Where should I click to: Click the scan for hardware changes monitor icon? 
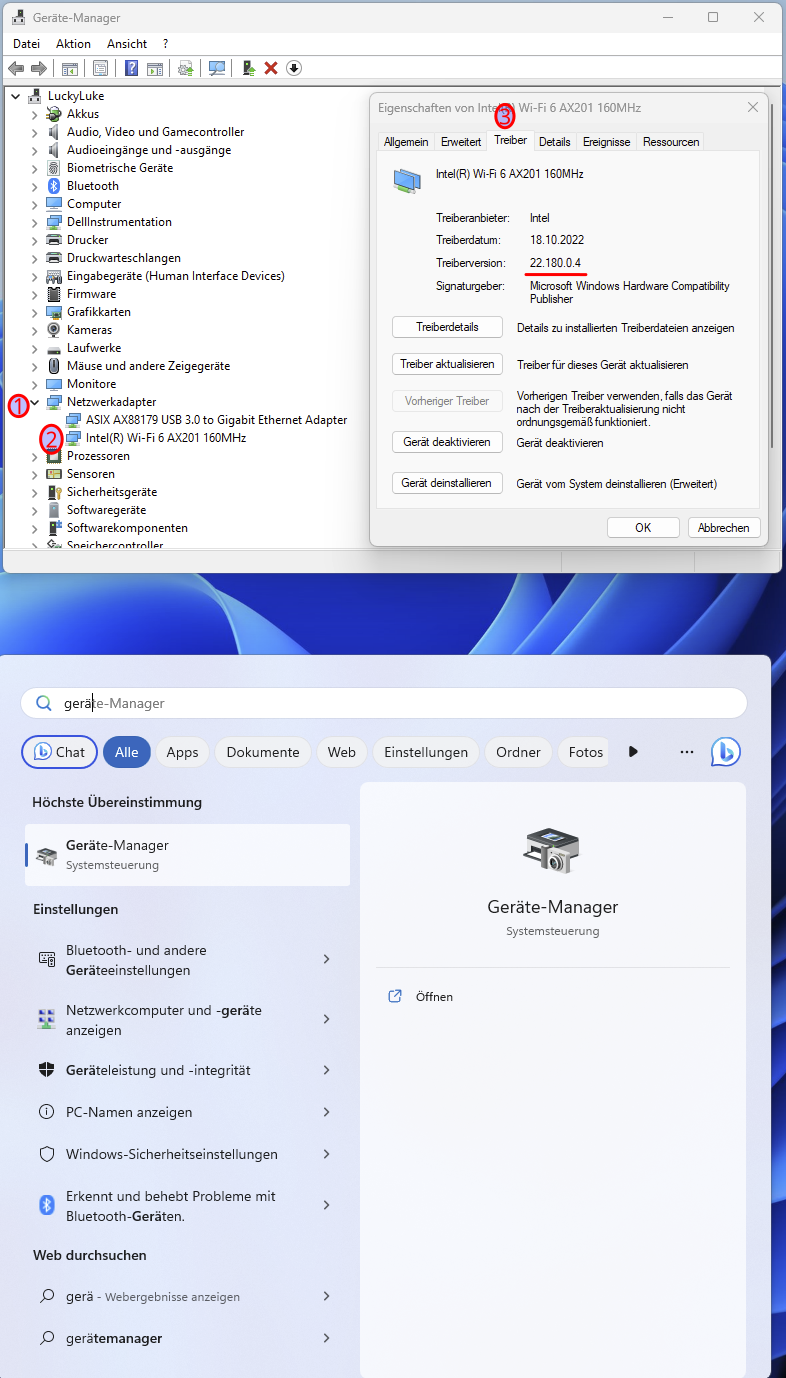(x=216, y=68)
